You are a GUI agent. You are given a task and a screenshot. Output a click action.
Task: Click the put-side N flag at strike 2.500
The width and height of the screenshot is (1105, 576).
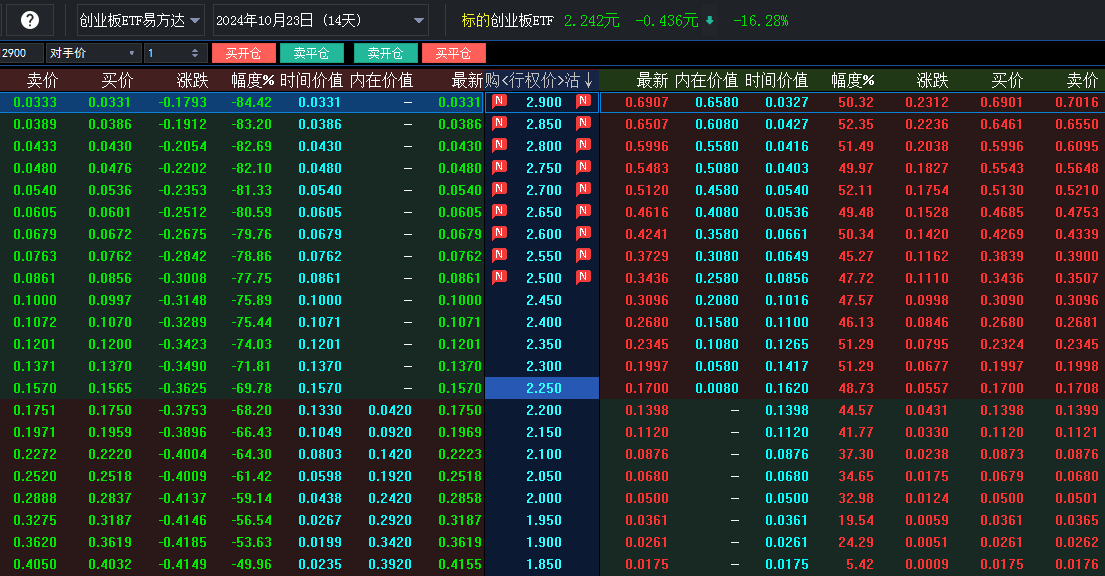pyautogui.click(x=582, y=278)
